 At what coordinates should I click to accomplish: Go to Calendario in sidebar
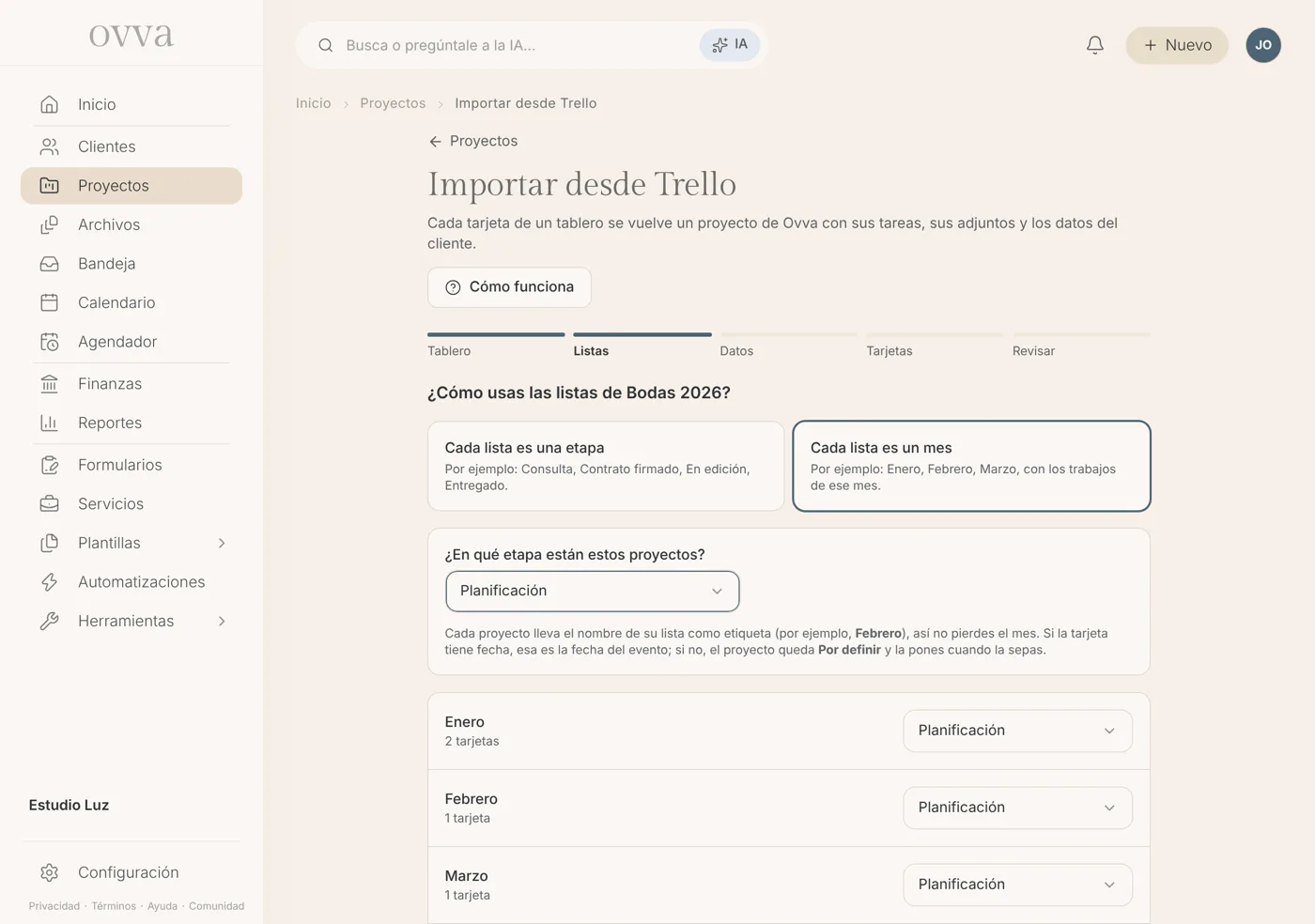pos(131,302)
